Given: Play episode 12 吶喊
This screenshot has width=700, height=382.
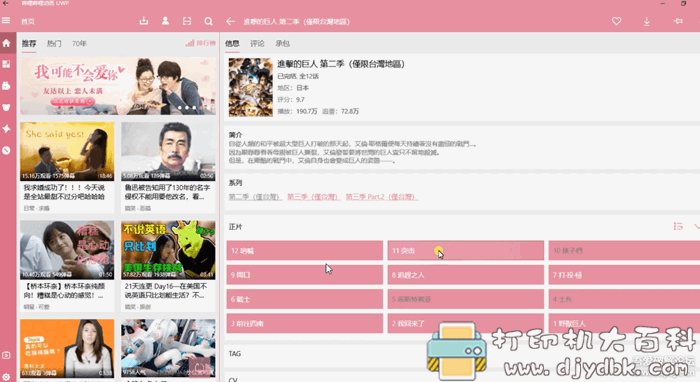Looking at the screenshot, I should 305,250.
